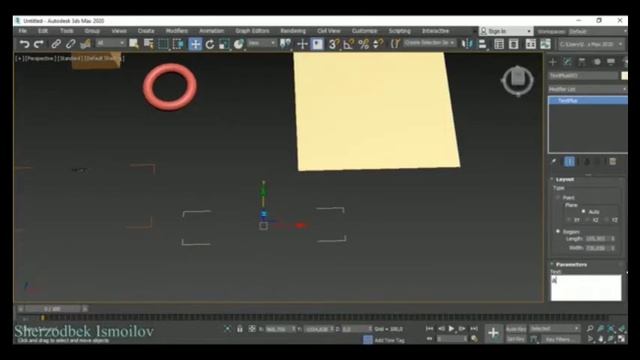Click Edit Named Selection Sets icon
This screenshot has width=640, height=360.
(x=395, y=44)
